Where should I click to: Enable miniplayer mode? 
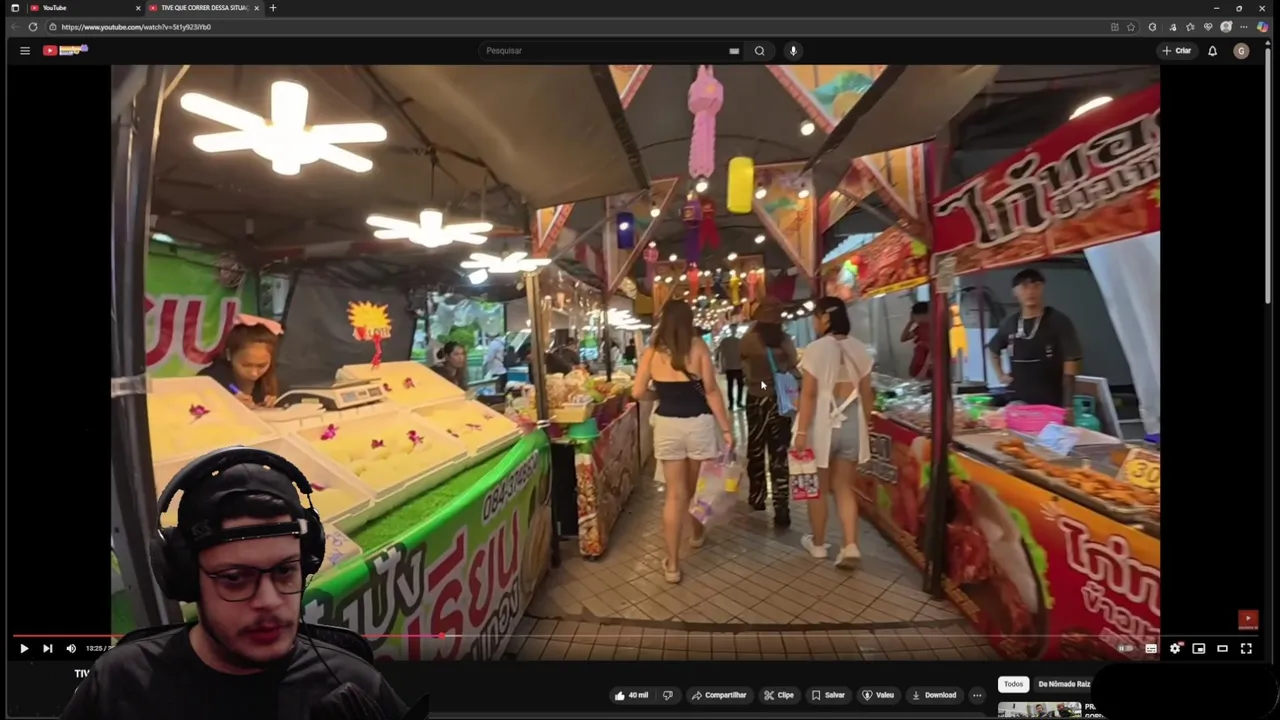1198,648
